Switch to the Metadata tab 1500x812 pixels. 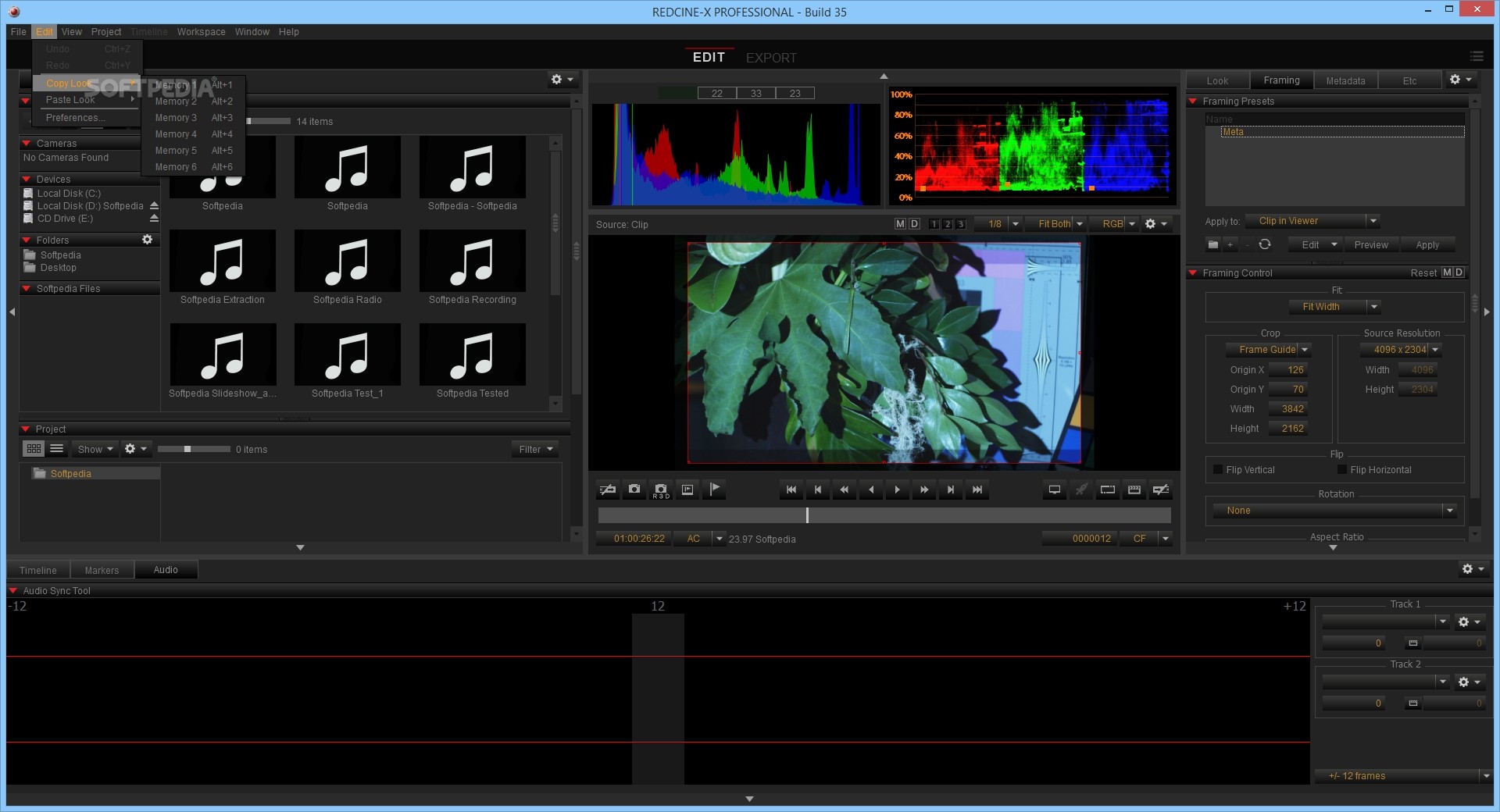click(1345, 80)
